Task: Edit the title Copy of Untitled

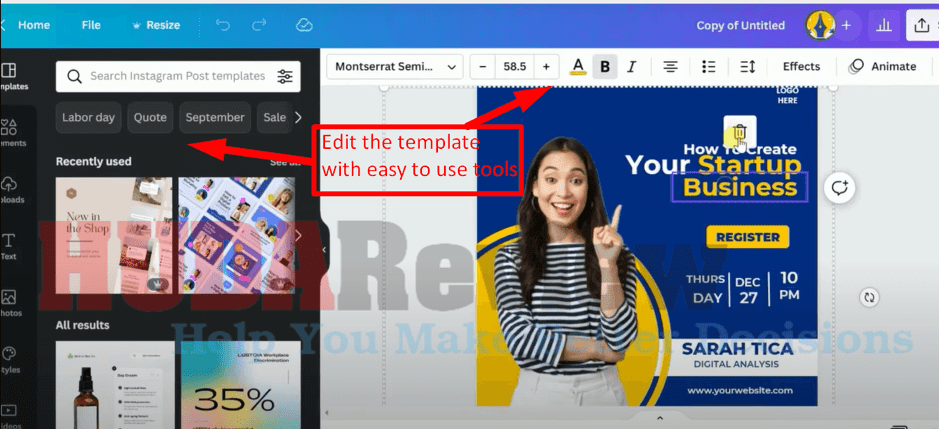Action: tap(740, 25)
